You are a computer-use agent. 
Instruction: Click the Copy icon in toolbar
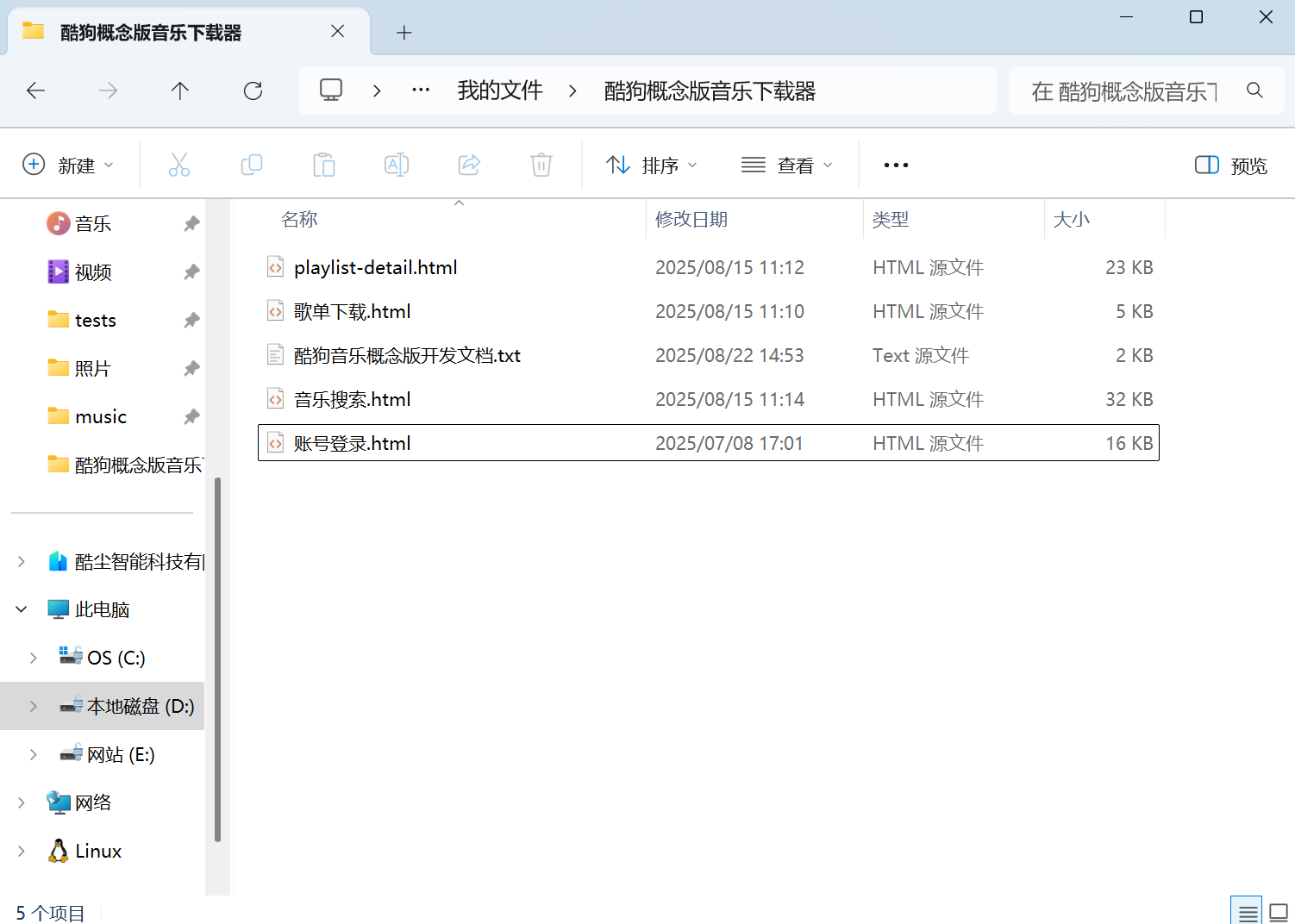[252, 165]
